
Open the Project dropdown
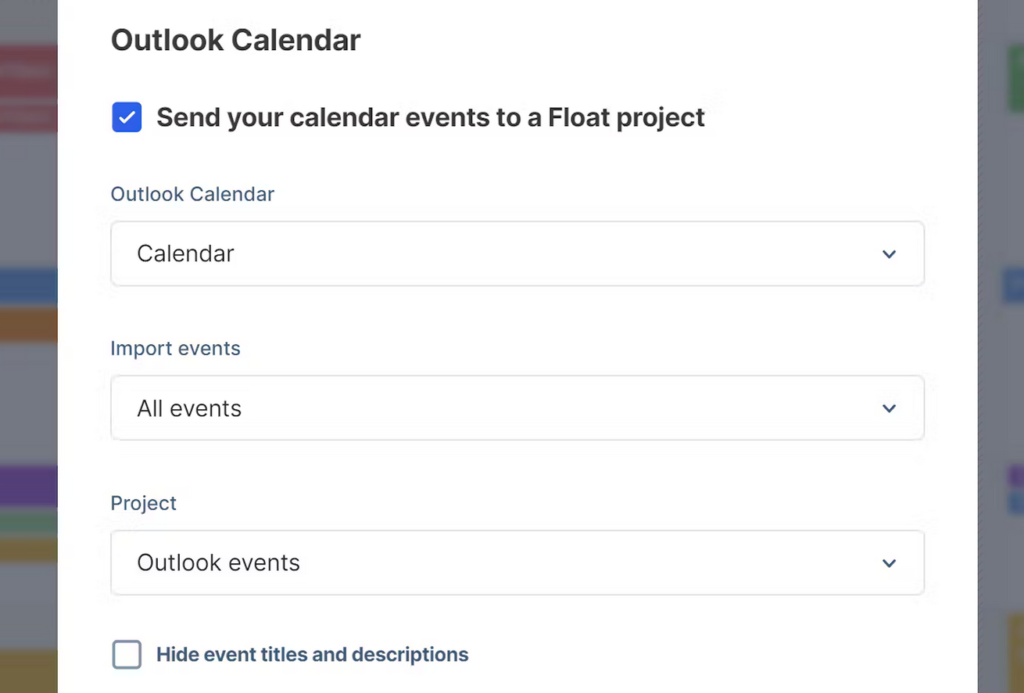(x=517, y=562)
